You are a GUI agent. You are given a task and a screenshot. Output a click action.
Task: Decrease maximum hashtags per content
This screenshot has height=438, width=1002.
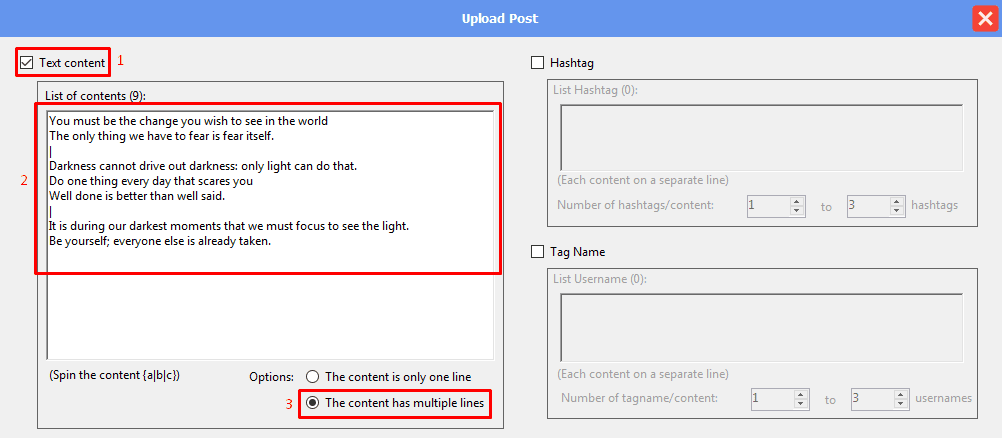[897, 211]
